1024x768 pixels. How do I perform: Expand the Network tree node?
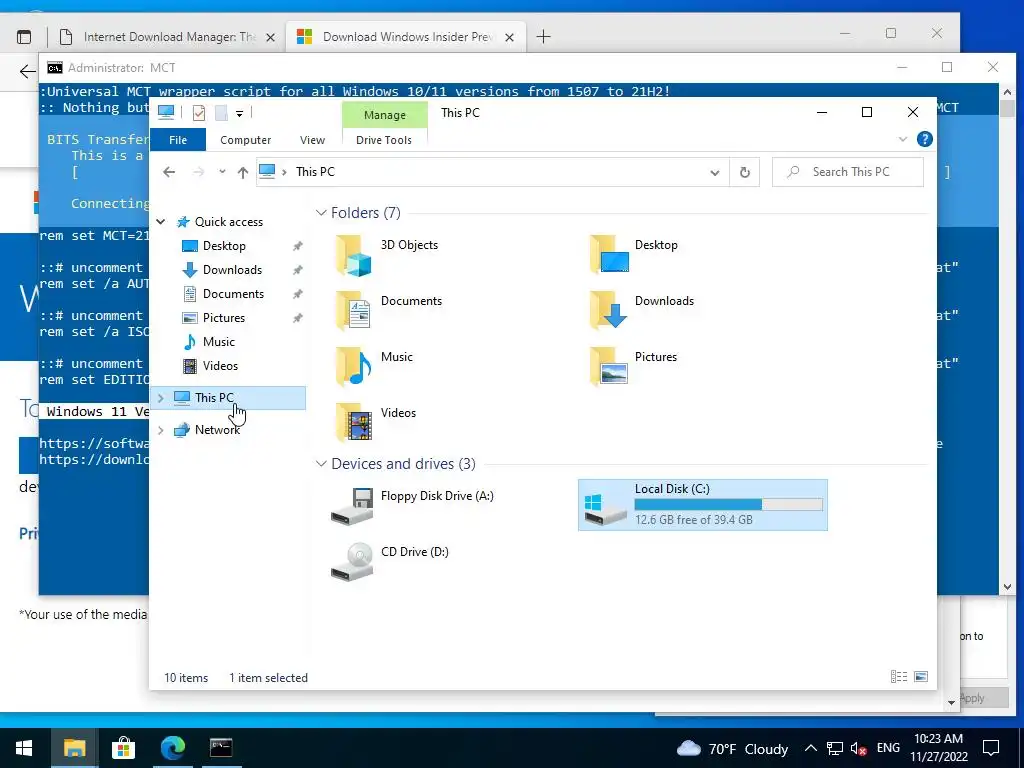click(x=161, y=430)
